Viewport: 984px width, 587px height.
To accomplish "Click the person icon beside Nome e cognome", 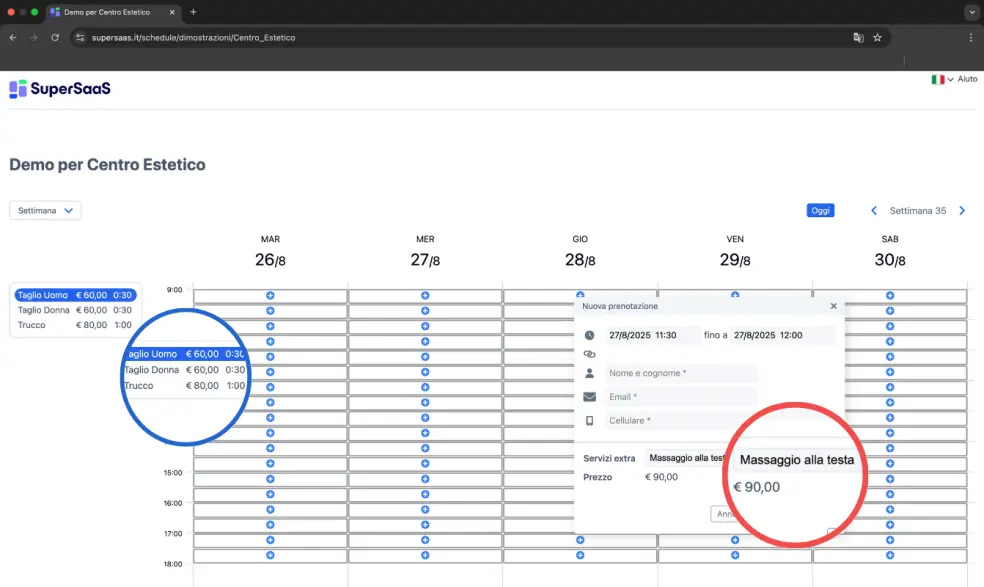I will pyautogui.click(x=589, y=373).
